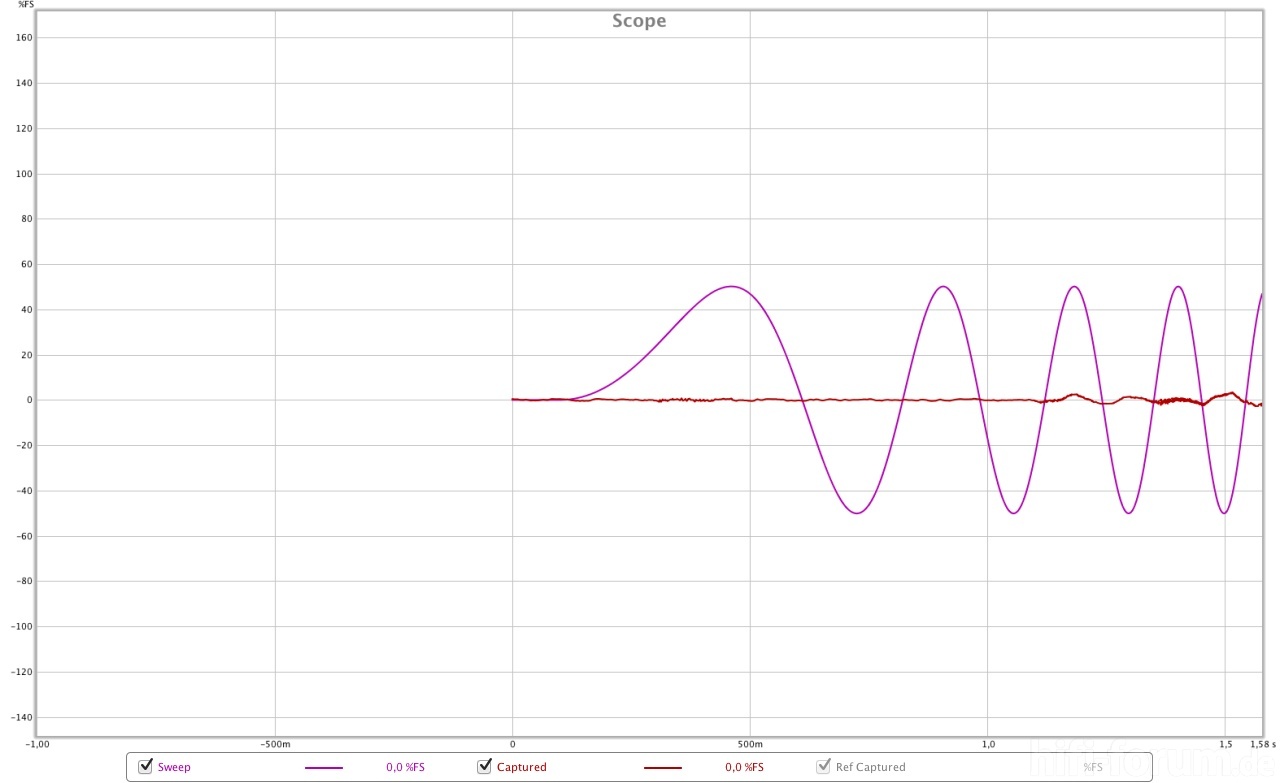Viewport: 1280px width, 783px height.
Task: Click the 500m tick on the time axis
Action: pyautogui.click(x=749, y=744)
